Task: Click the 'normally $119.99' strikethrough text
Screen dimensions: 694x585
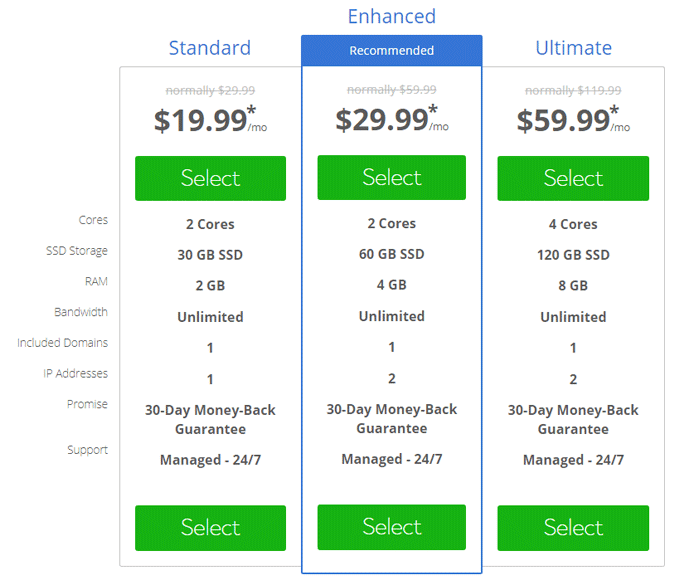Action: 573,91
